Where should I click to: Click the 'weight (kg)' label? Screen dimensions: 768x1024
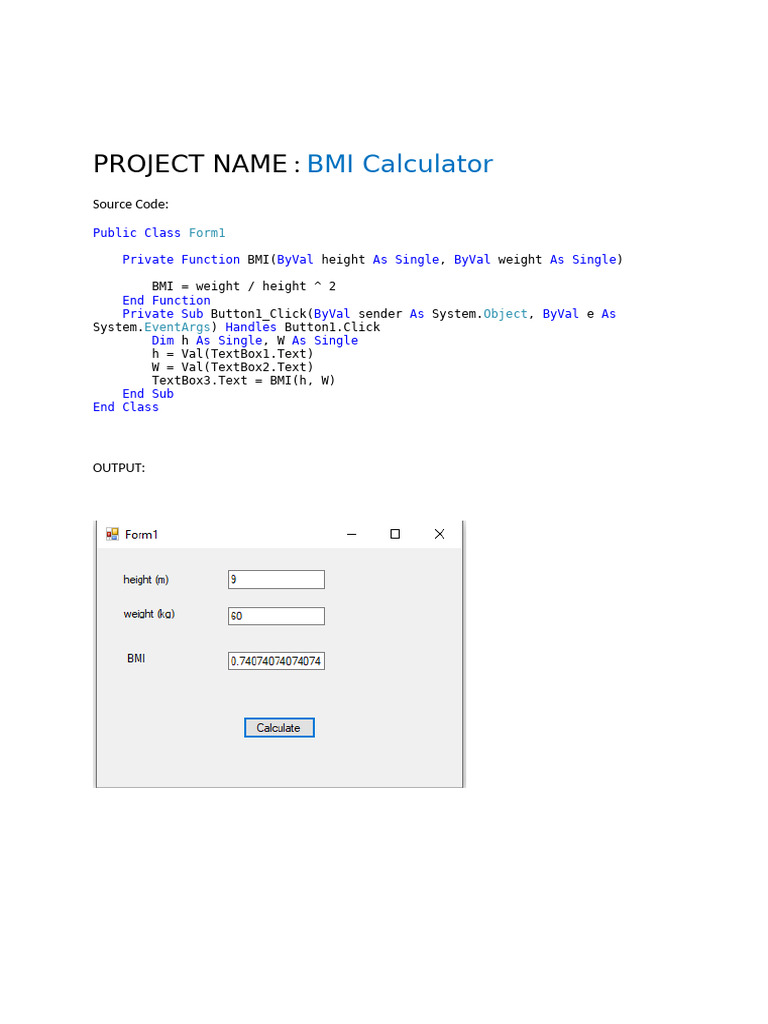149,614
